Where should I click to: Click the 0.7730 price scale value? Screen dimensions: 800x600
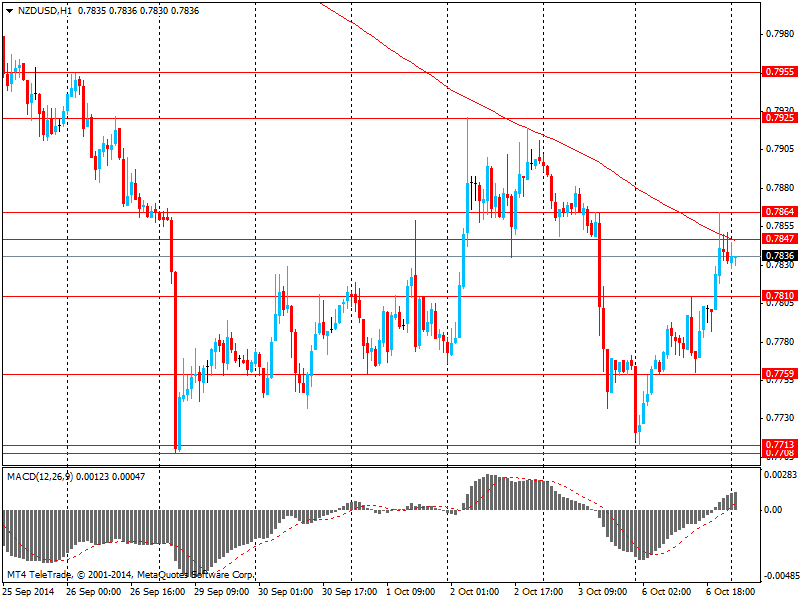(x=780, y=418)
